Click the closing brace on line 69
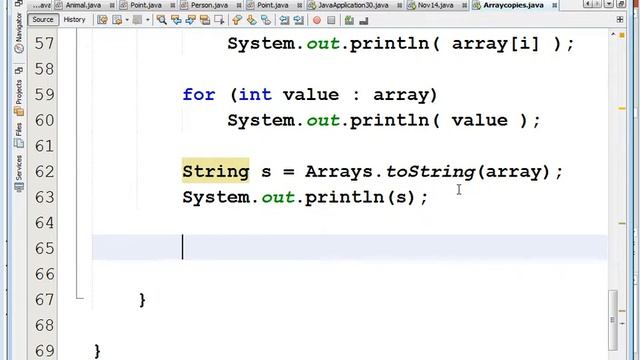640x360 pixels. (97, 351)
